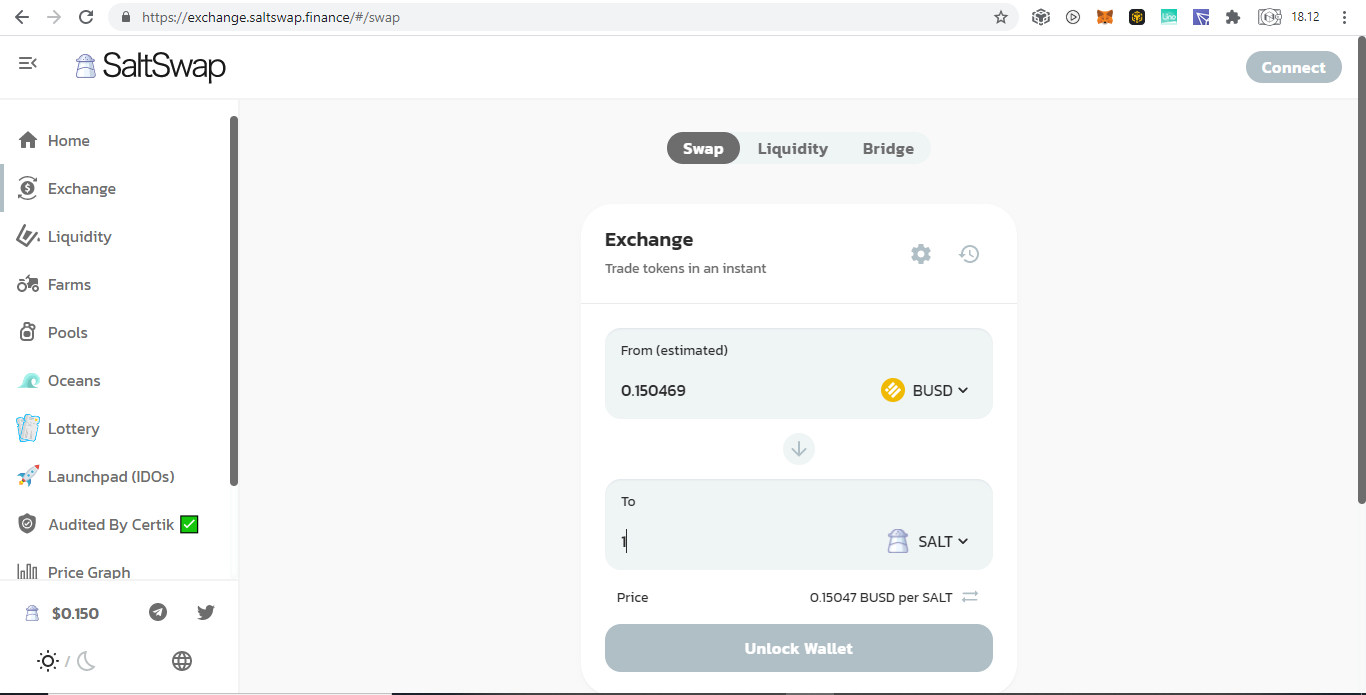The image size is (1366, 695).
Task: Open the Twitter link icon
Action: tap(206, 612)
